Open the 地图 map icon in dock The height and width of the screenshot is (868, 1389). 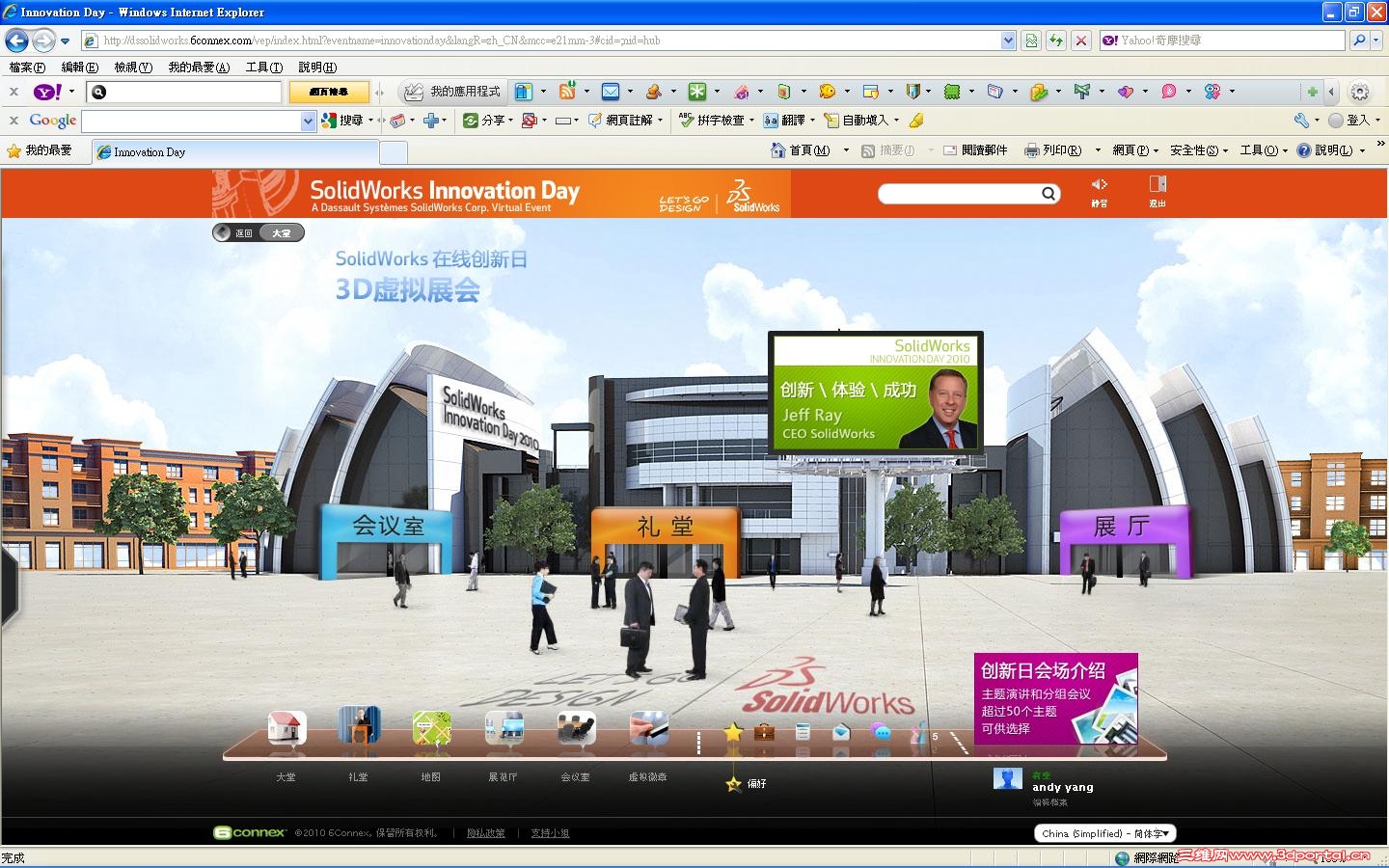431,728
